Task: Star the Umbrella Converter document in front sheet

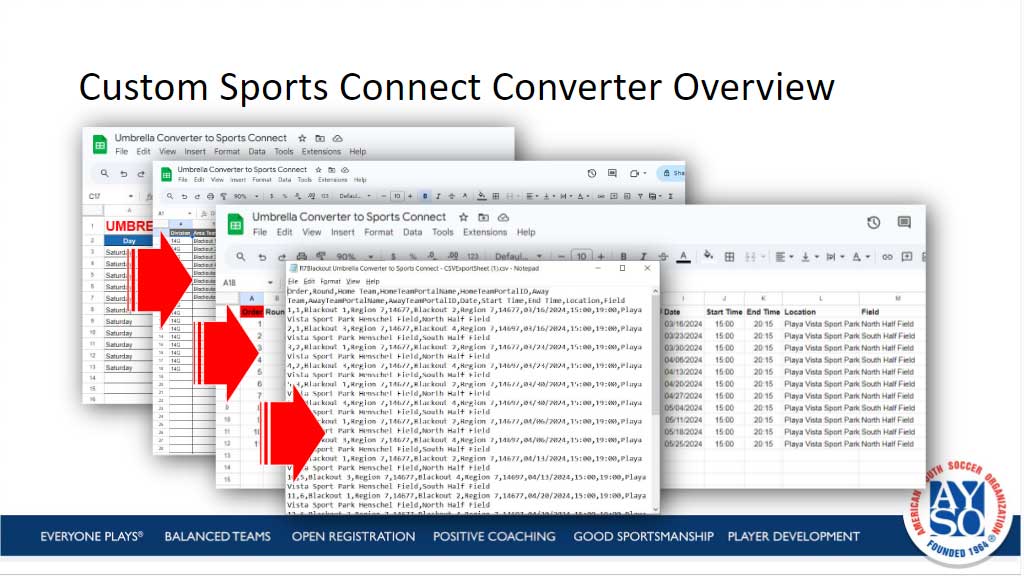Action: pos(464,217)
